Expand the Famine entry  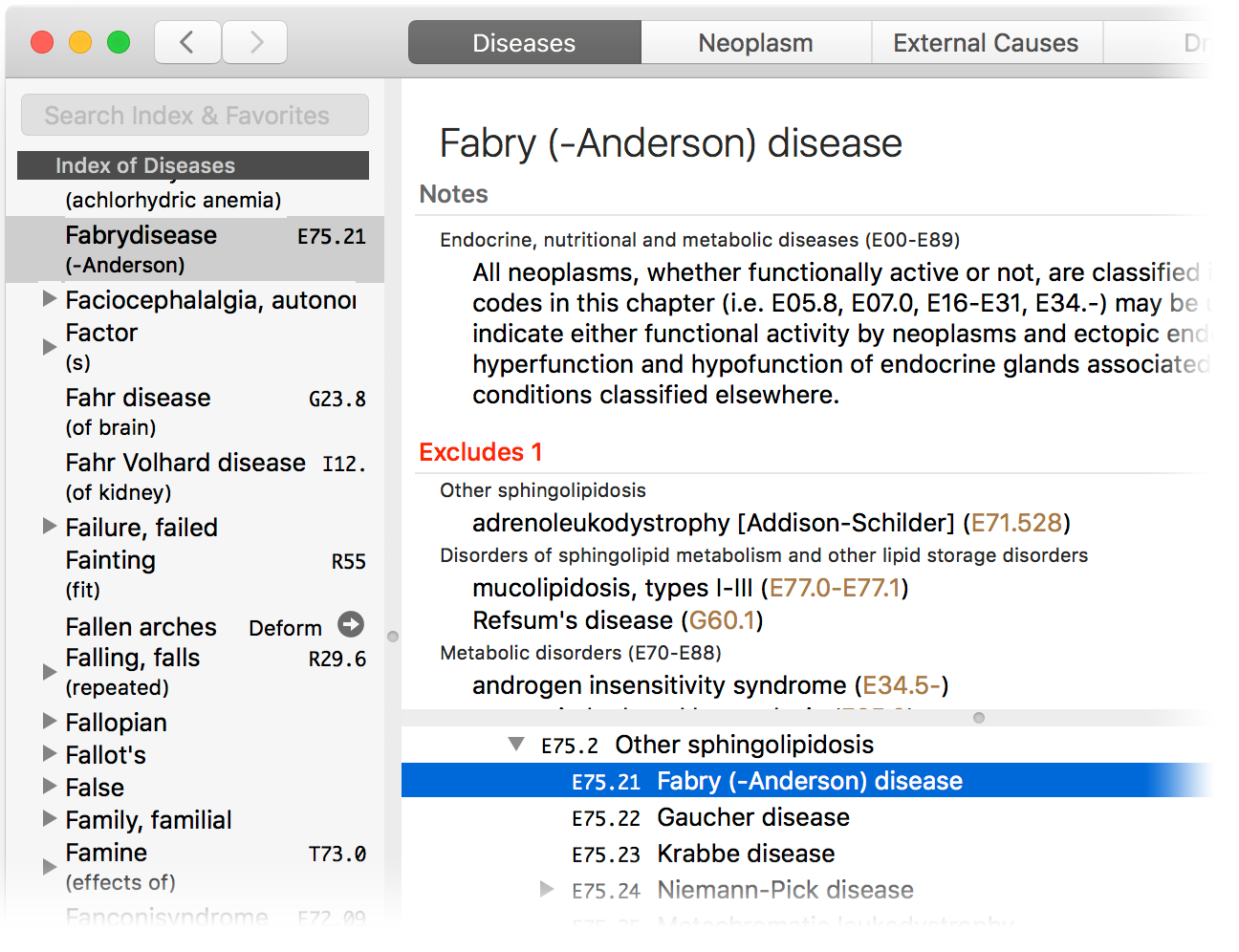50,866
